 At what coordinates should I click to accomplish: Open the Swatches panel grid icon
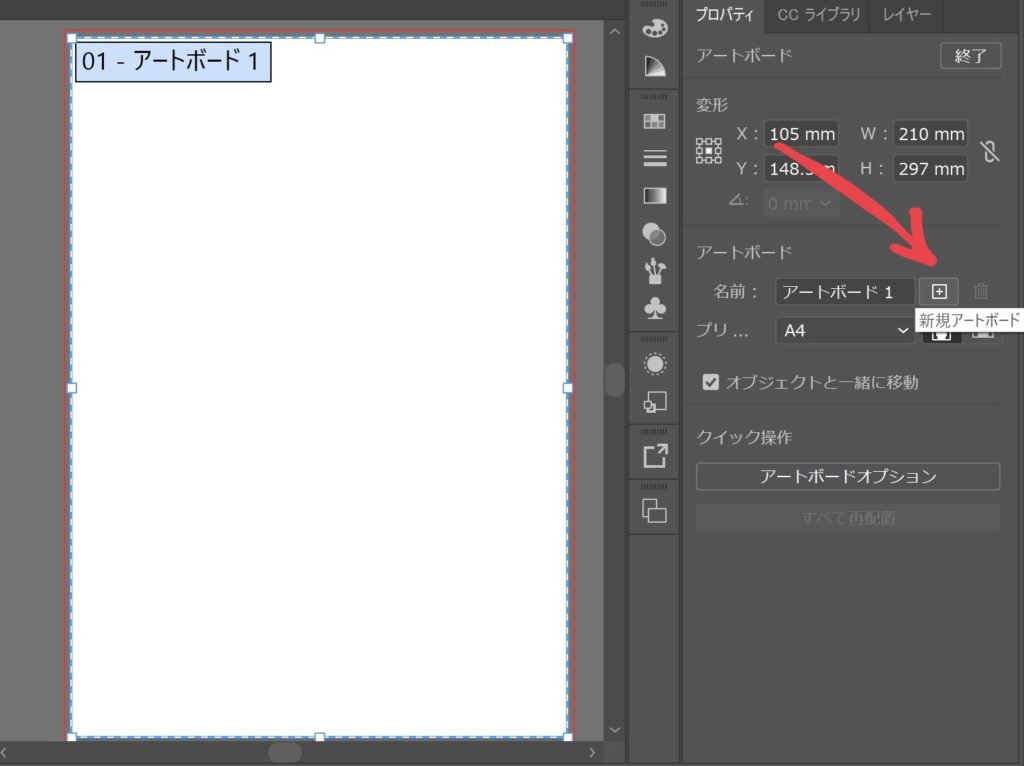(655, 121)
